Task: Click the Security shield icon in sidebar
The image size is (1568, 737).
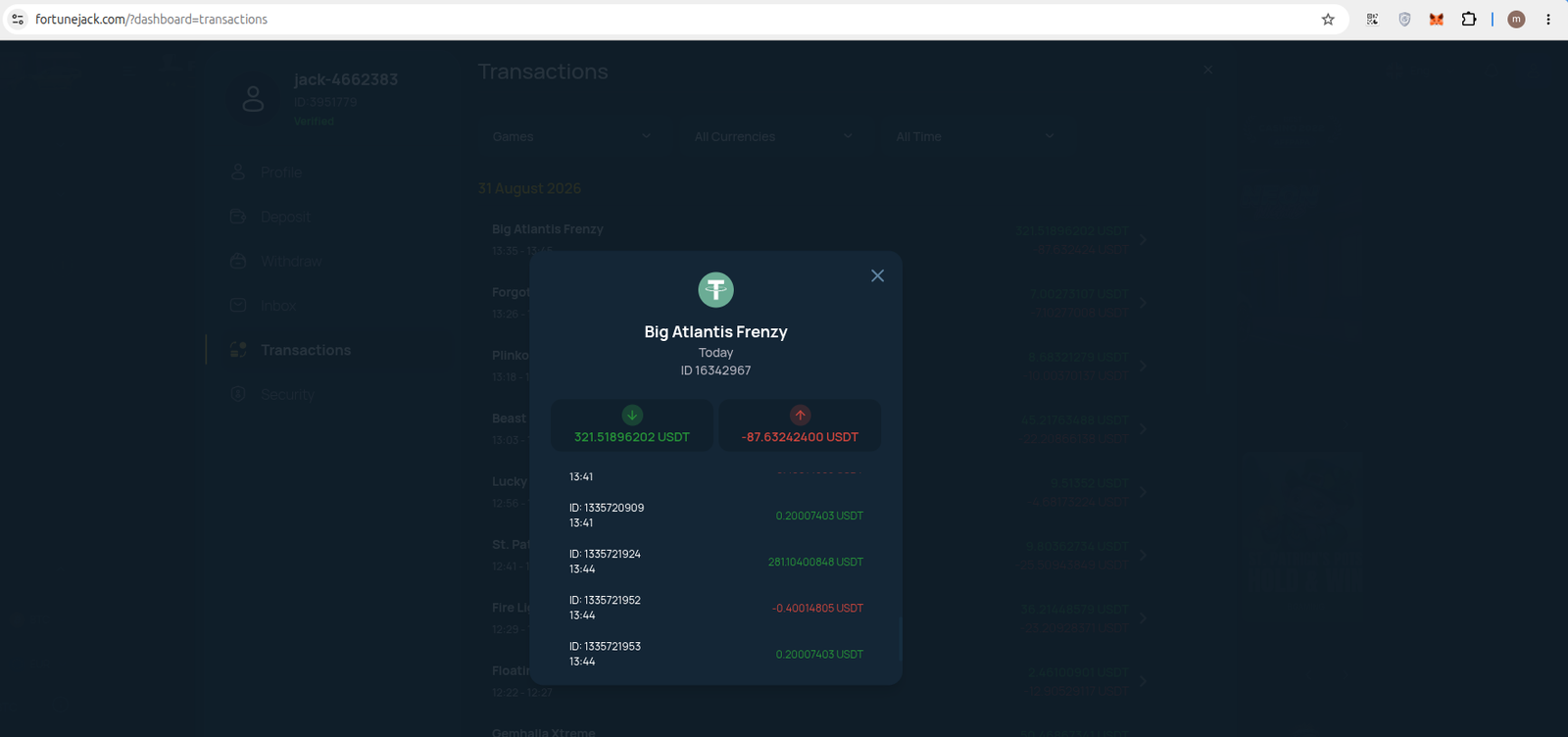Action: [238, 394]
